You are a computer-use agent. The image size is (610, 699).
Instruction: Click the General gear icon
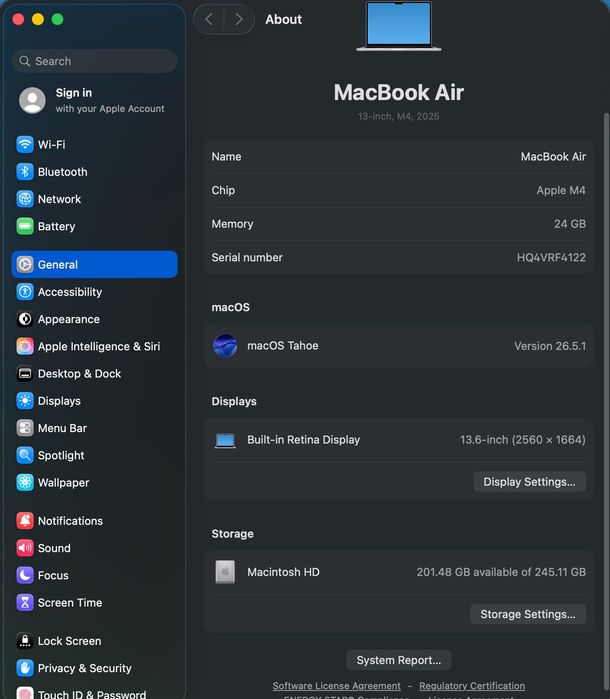[25, 264]
